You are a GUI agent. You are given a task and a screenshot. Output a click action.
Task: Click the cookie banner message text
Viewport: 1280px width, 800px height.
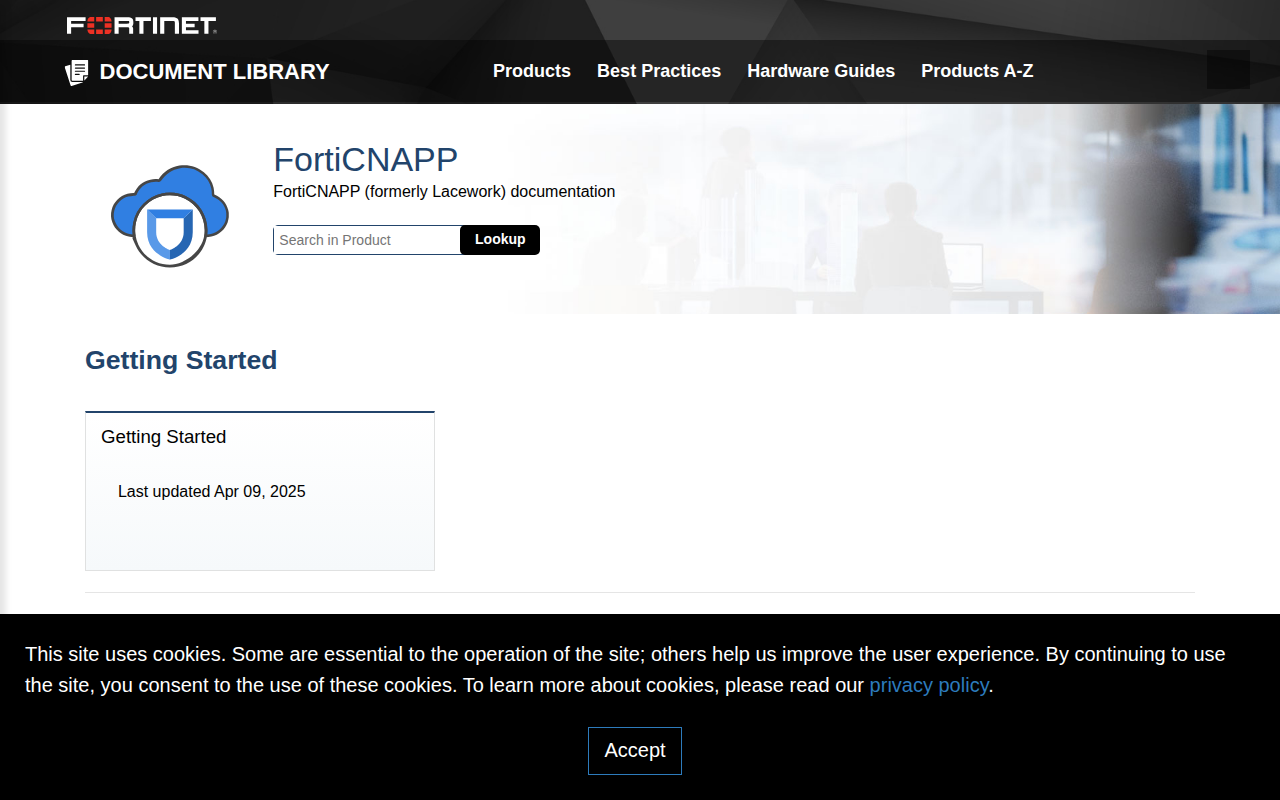click(625, 670)
